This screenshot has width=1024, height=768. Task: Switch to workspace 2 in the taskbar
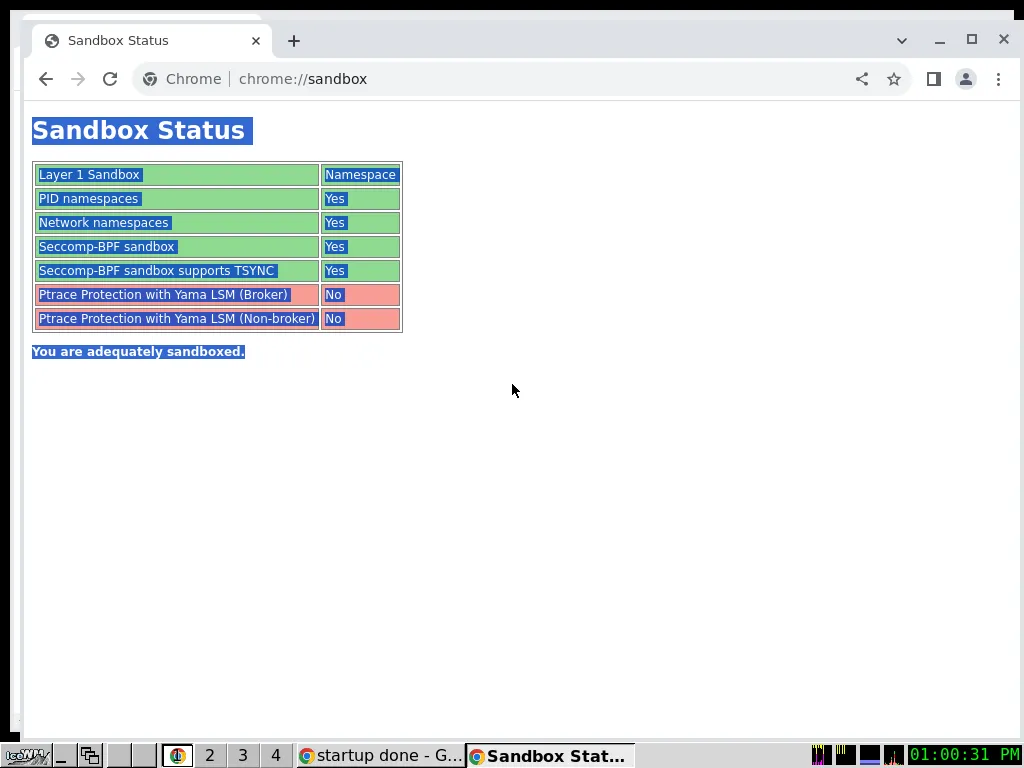[x=210, y=755]
